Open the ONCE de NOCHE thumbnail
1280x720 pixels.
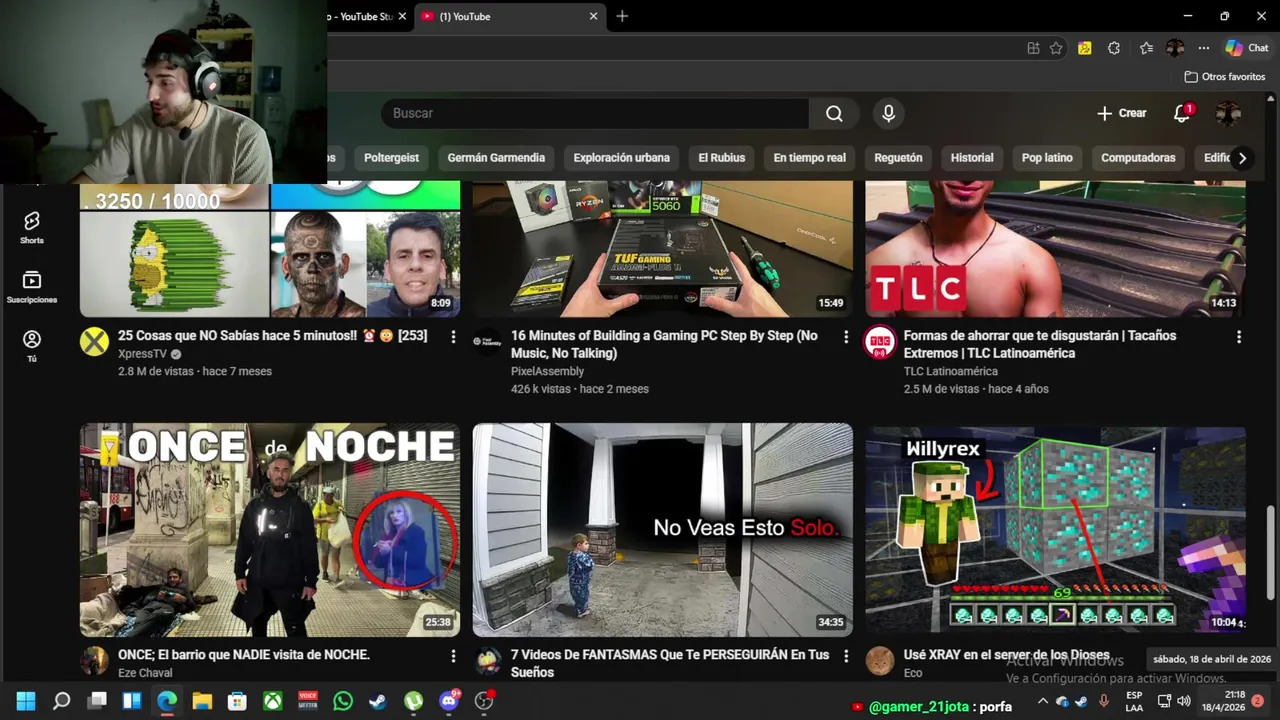coord(270,530)
